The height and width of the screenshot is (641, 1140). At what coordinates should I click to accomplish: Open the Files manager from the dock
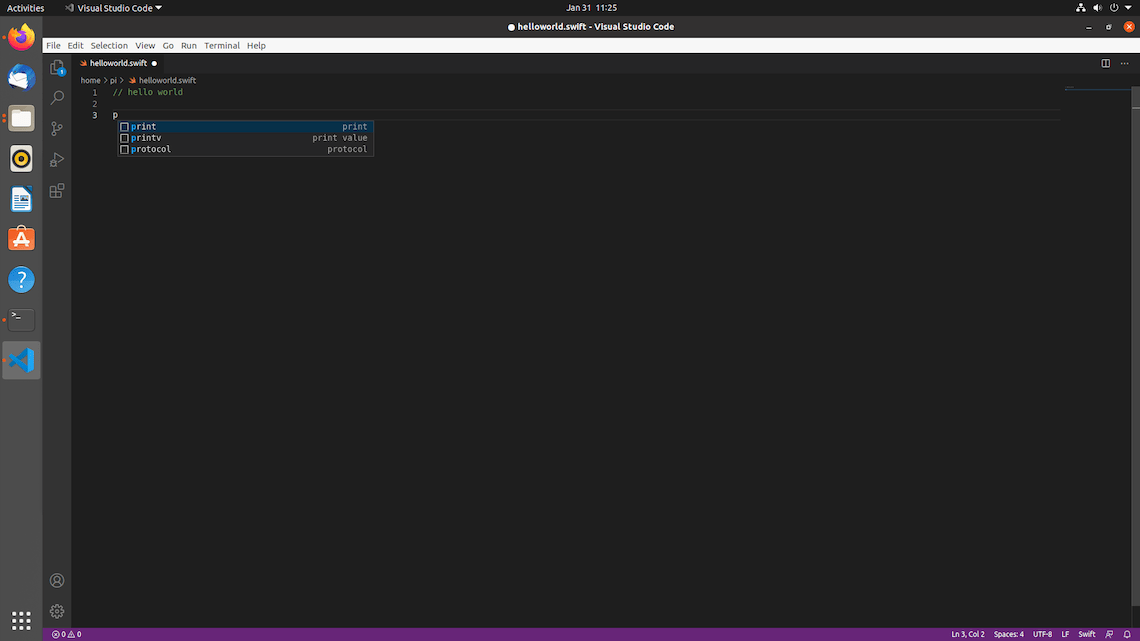21,118
